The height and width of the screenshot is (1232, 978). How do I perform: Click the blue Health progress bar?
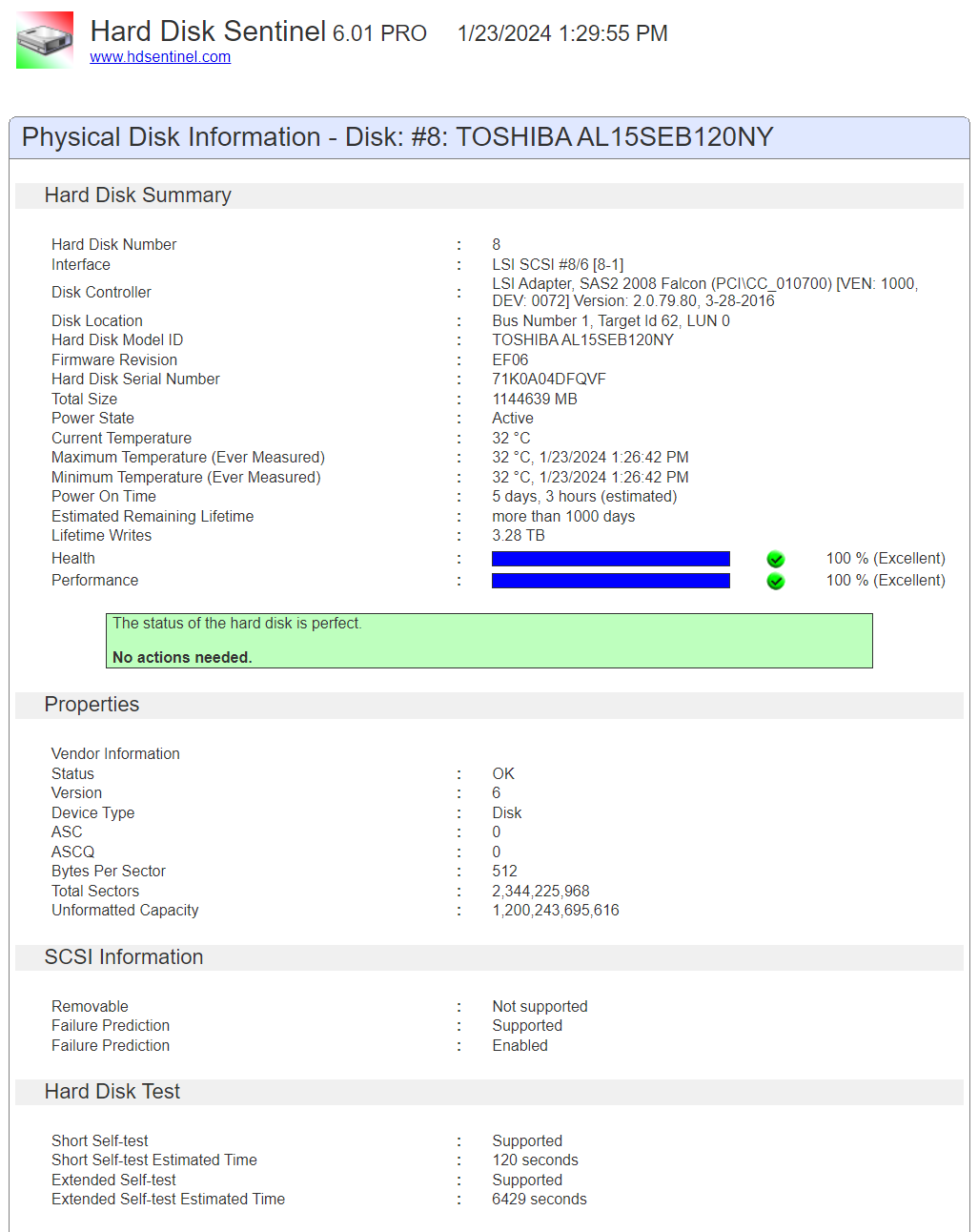(x=611, y=559)
